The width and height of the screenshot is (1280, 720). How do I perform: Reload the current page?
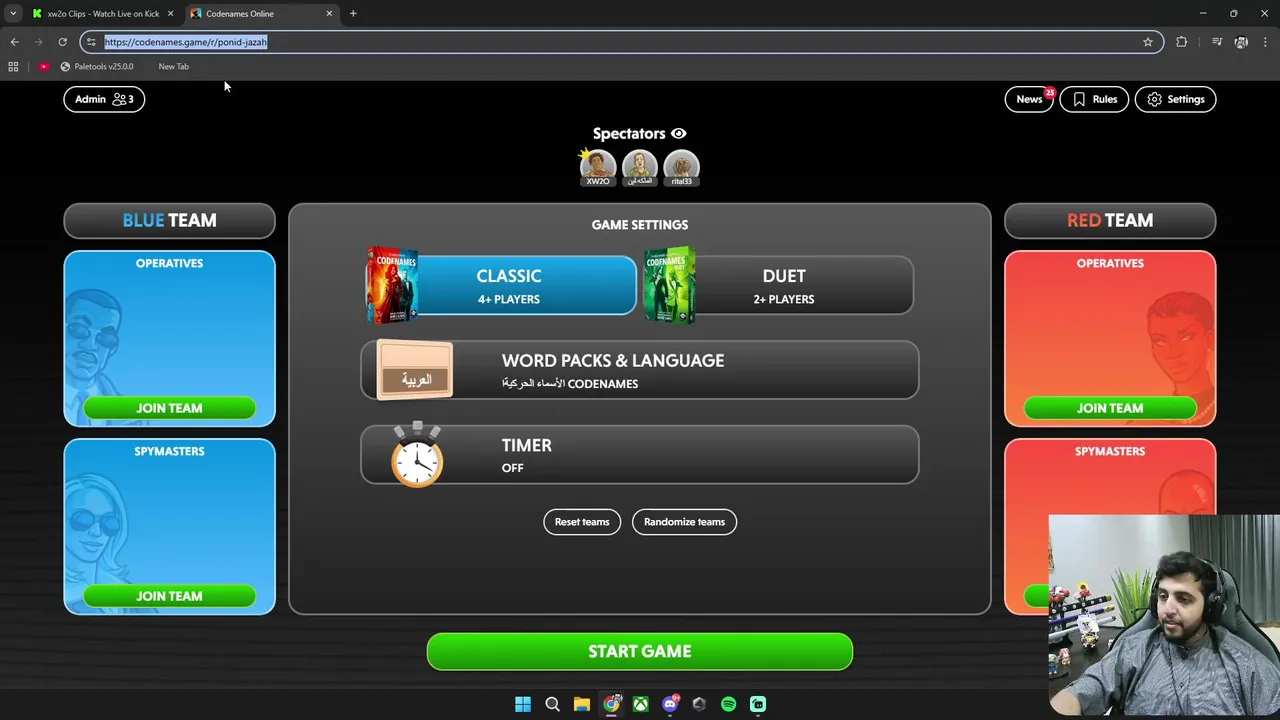tap(62, 42)
